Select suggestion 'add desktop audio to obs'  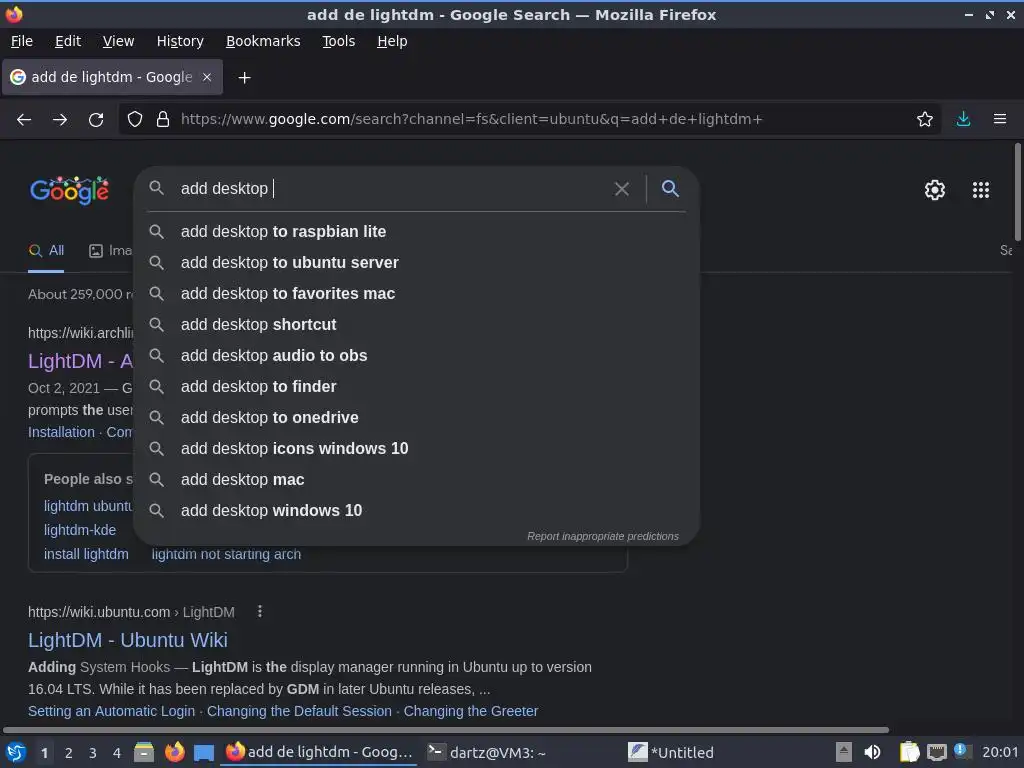[417, 355]
